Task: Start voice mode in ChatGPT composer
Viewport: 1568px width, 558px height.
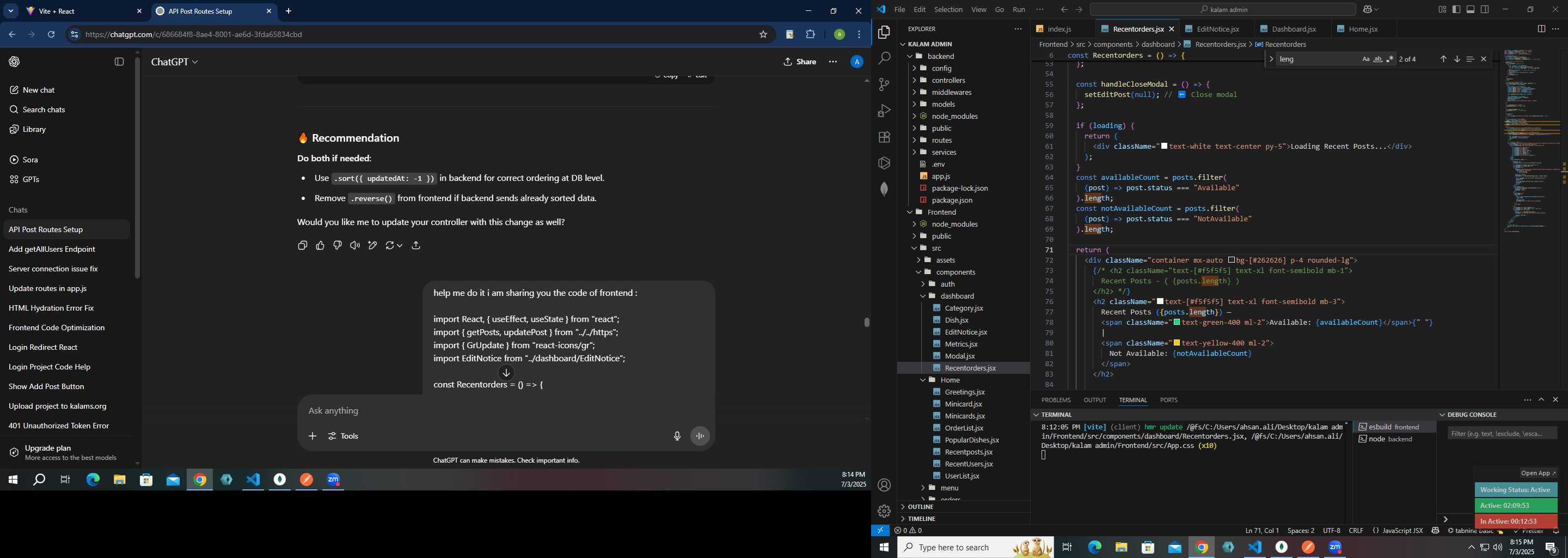Action: click(700, 436)
